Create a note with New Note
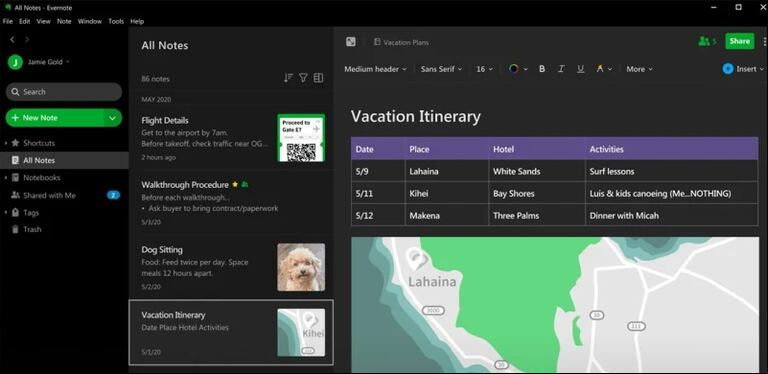The width and height of the screenshot is (768, 374). [x=55, y=118]
